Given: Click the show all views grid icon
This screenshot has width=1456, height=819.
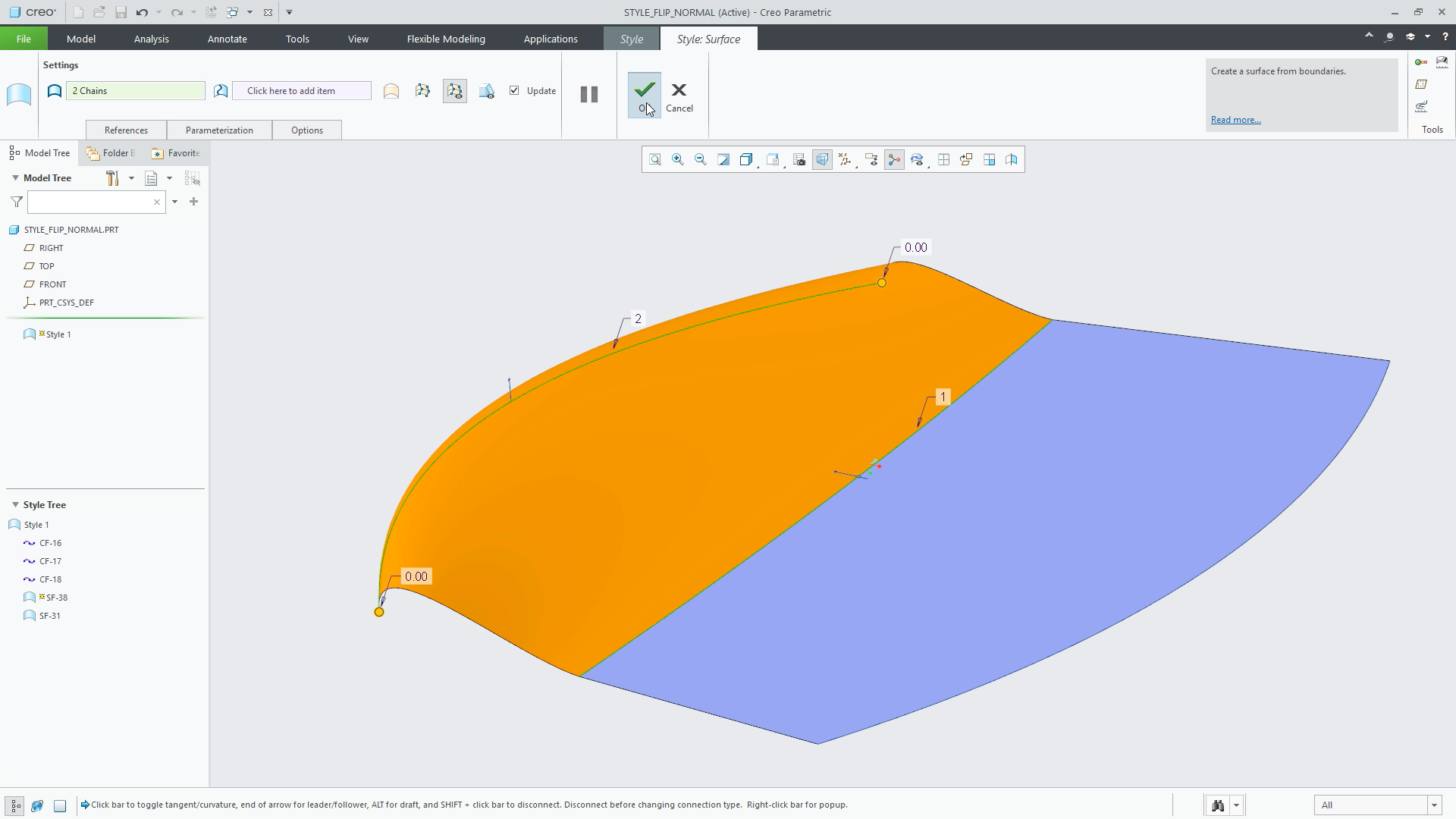Looking at the screenshot, I should (x=943, y=160).
